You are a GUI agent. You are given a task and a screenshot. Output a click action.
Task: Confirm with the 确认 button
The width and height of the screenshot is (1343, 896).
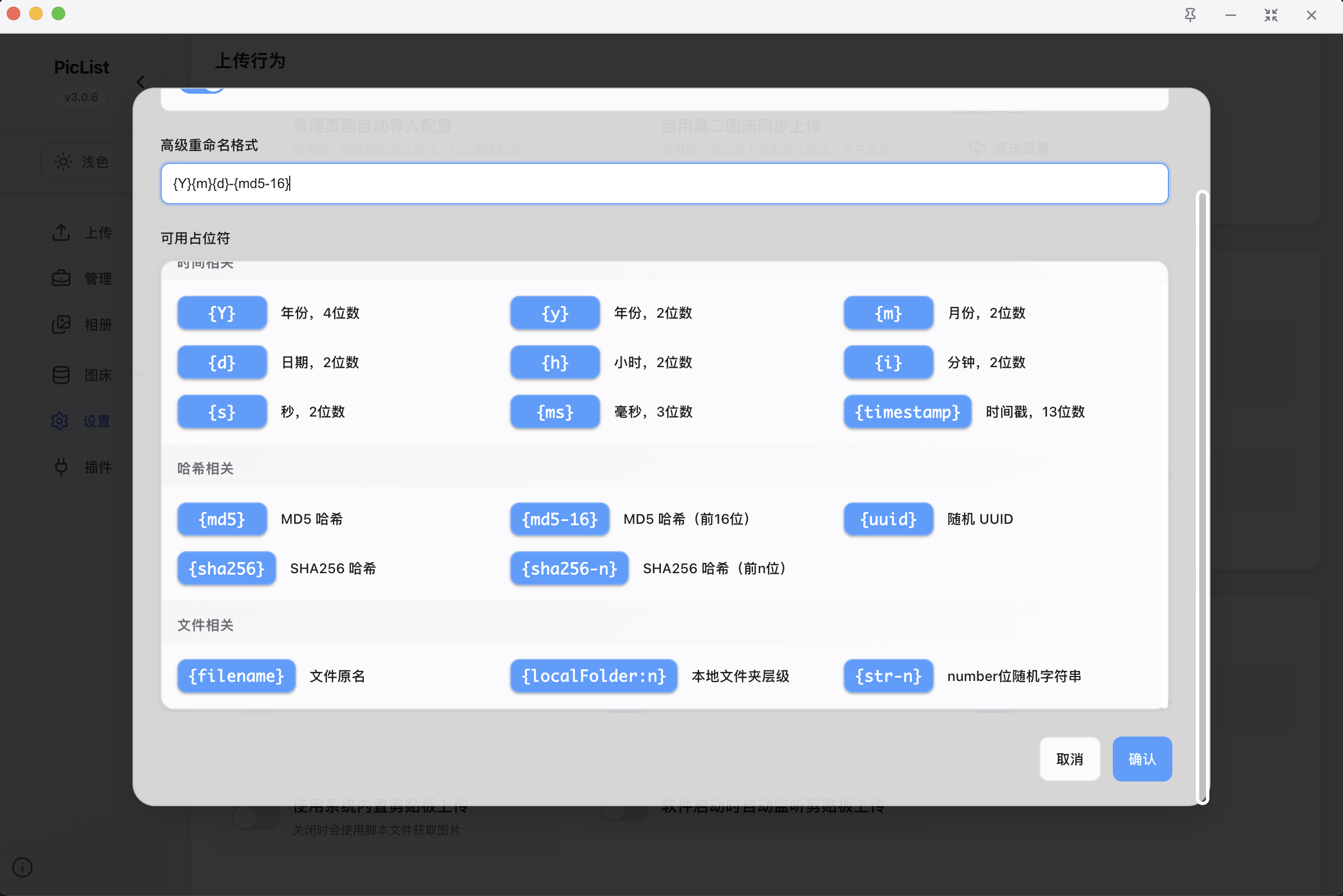[1141, 759]
